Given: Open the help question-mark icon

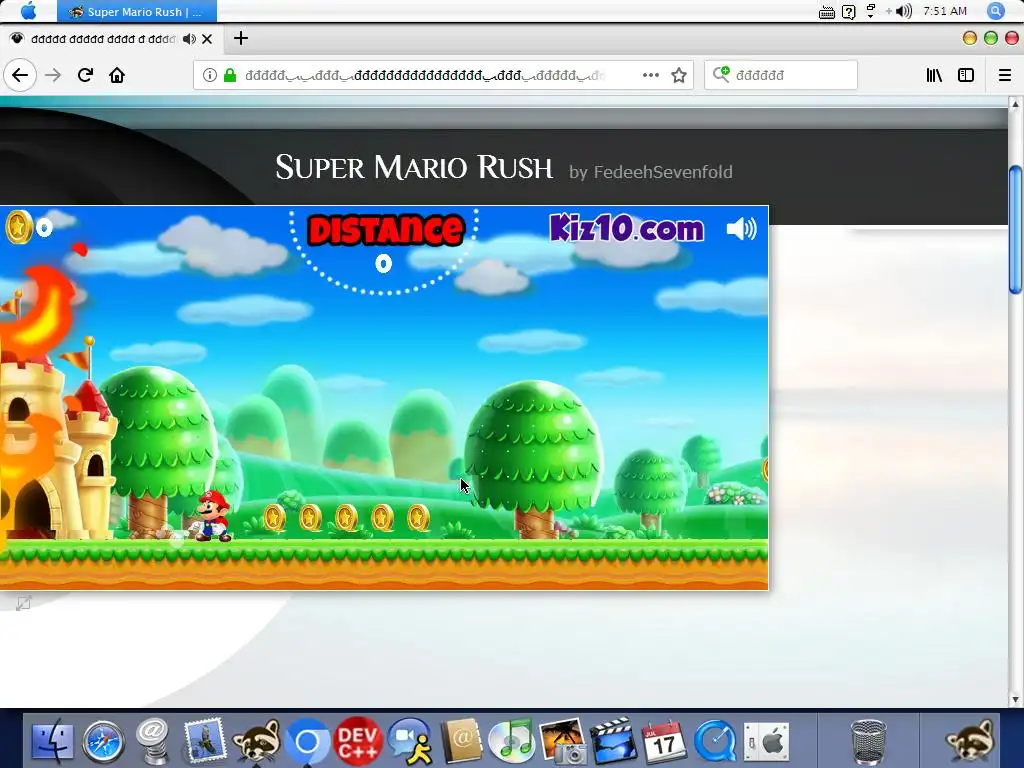Looking at the screenshot, I should pyautogui.click(x=848, y=12).
